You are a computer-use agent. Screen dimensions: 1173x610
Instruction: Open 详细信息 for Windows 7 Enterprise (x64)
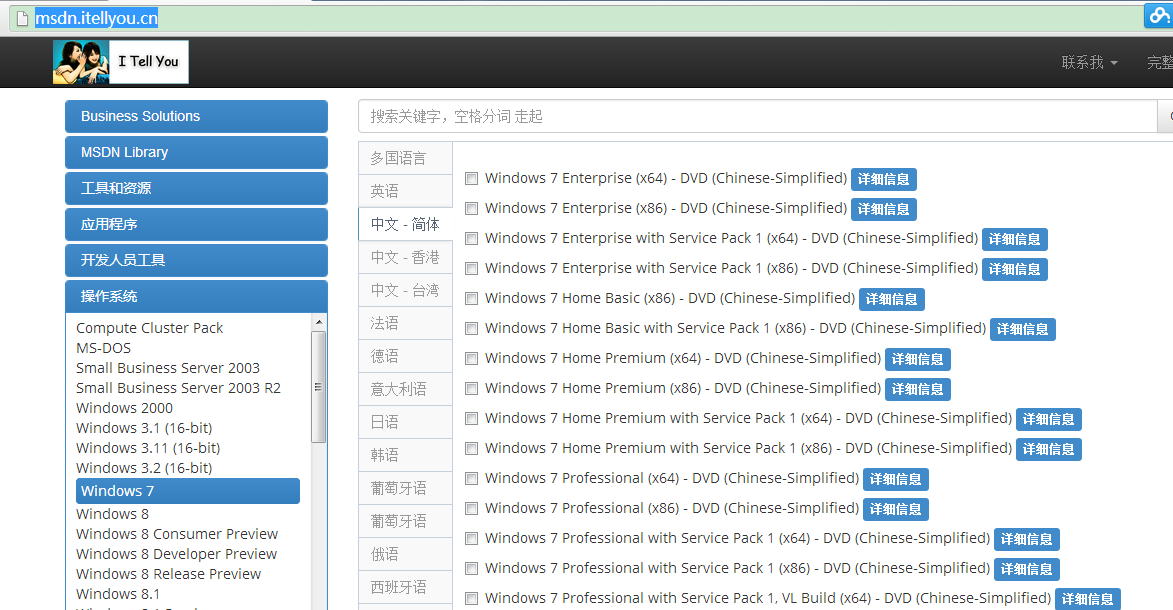tap(883, 179)
